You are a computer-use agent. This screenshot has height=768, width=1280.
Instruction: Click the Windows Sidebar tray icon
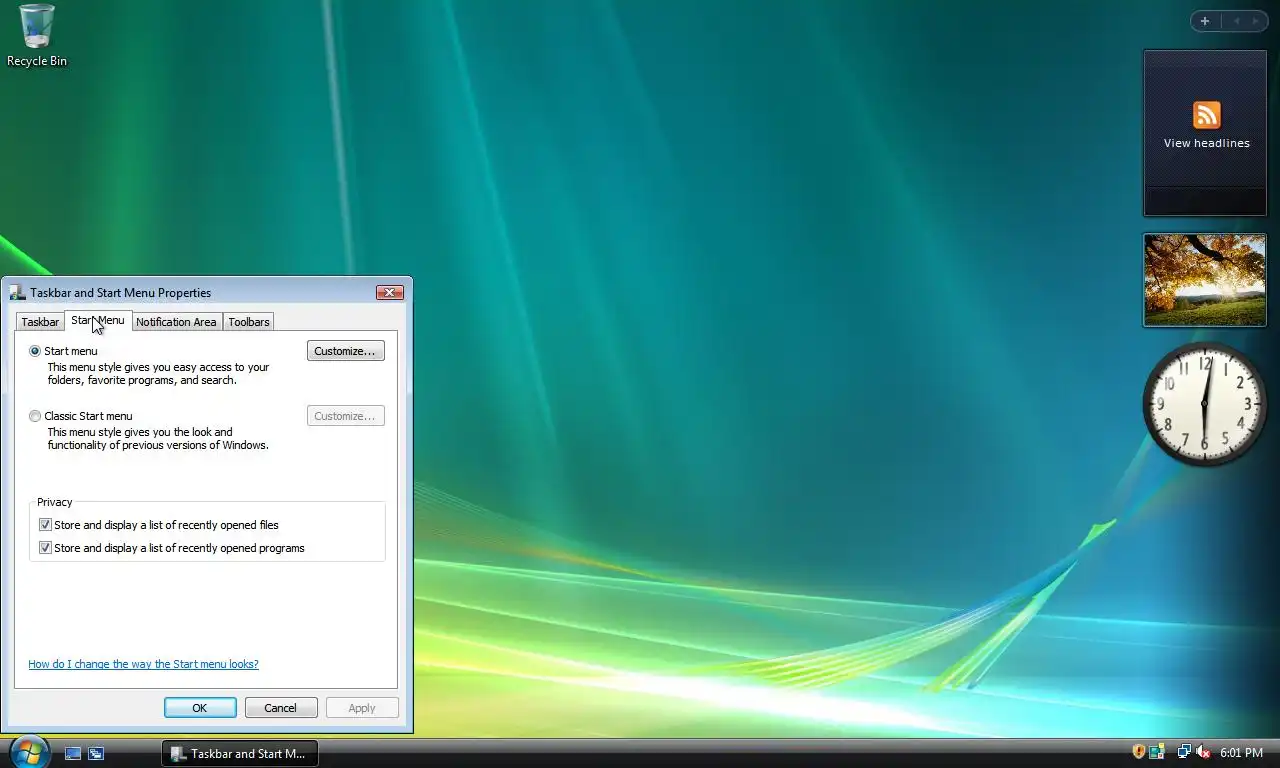(1156, 752)
